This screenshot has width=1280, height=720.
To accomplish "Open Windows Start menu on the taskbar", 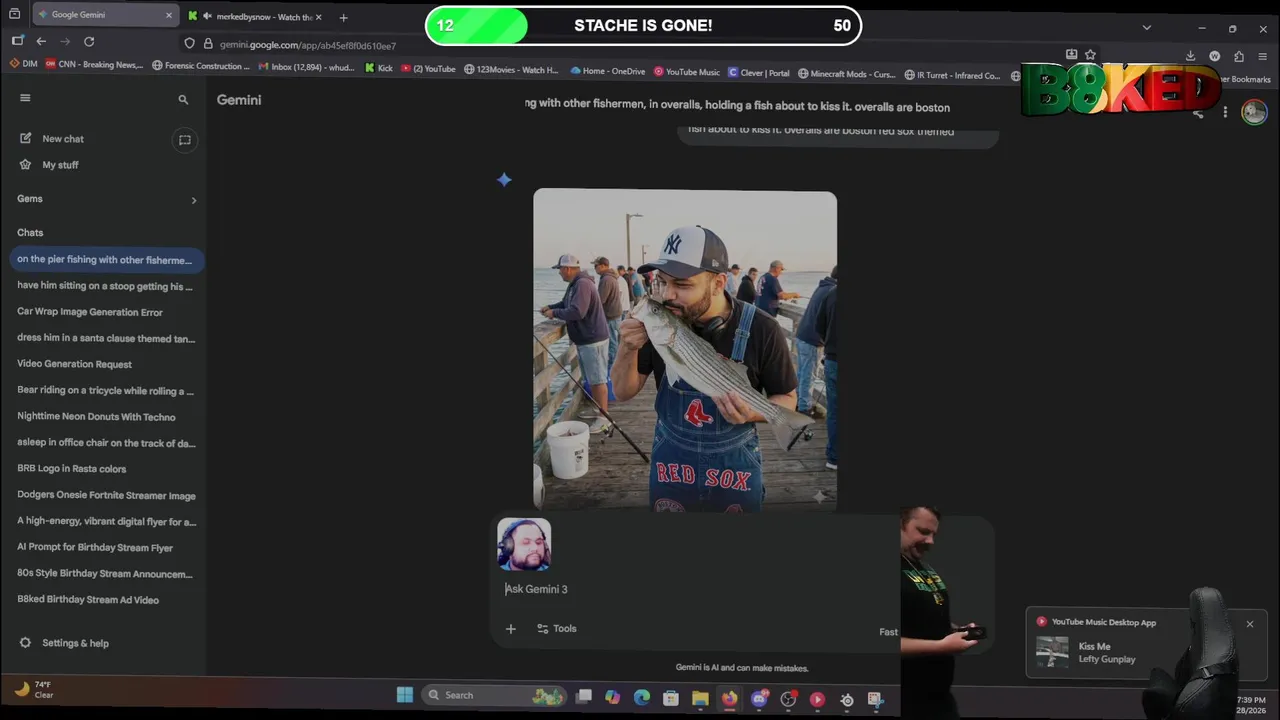I will click(405, 695).
